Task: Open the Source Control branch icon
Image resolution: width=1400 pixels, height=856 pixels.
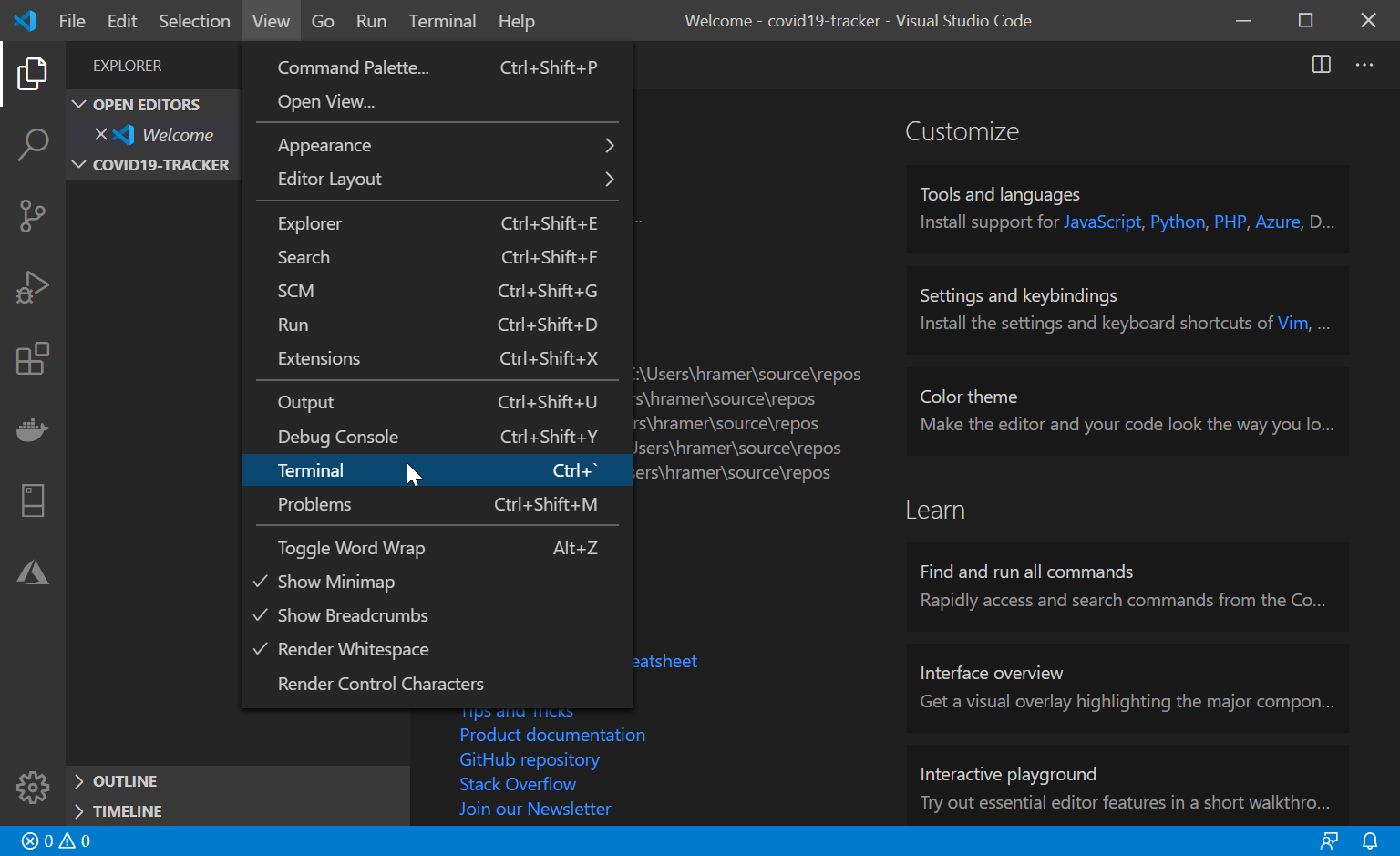Action: [x=32, y=216]
